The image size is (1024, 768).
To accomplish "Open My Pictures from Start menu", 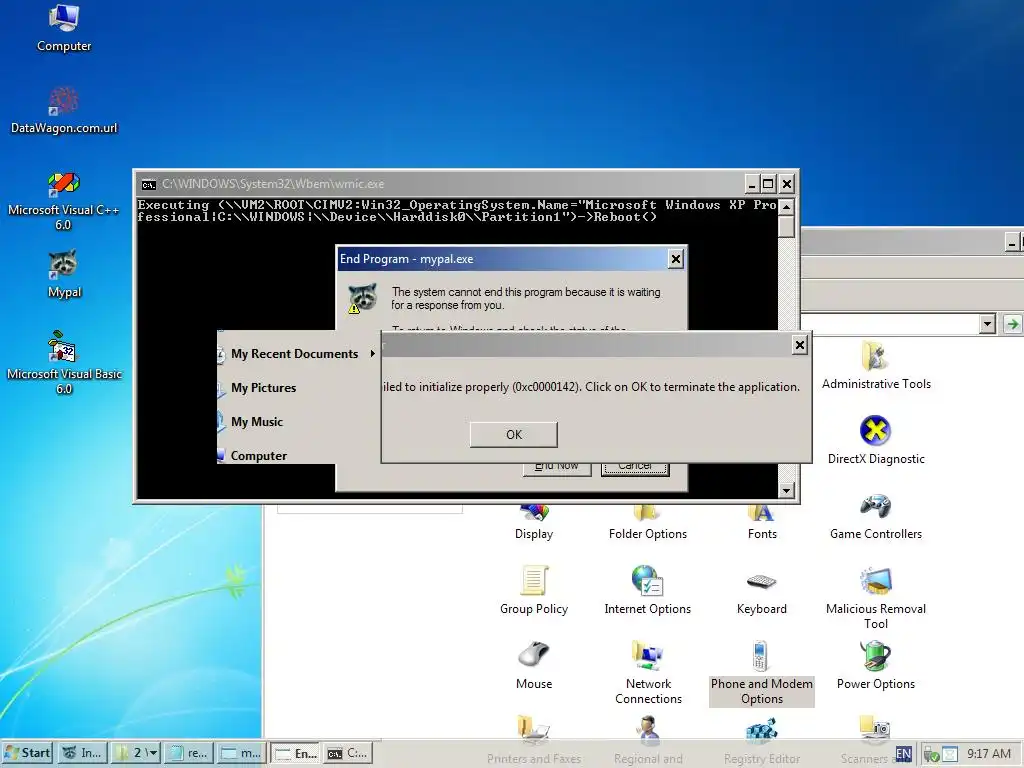I will (263, 387).
